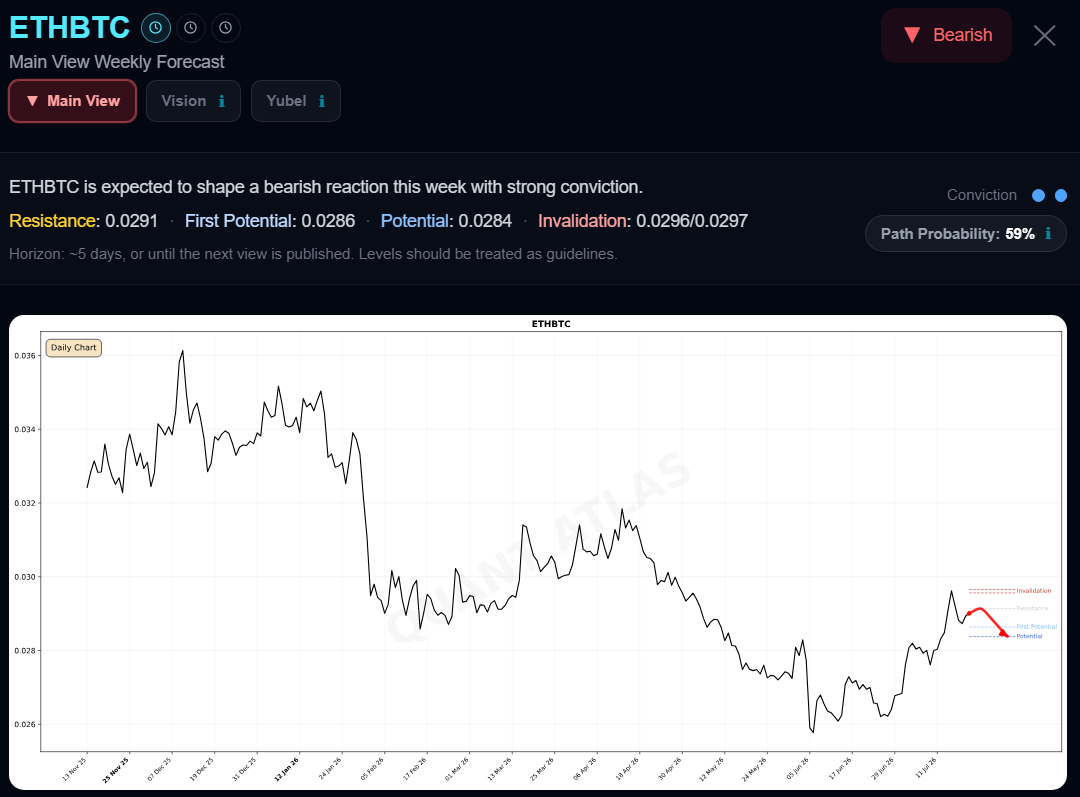Click the blue Potential line label on chart
The image size is (1080, 797).
[x=1030, y=636]
